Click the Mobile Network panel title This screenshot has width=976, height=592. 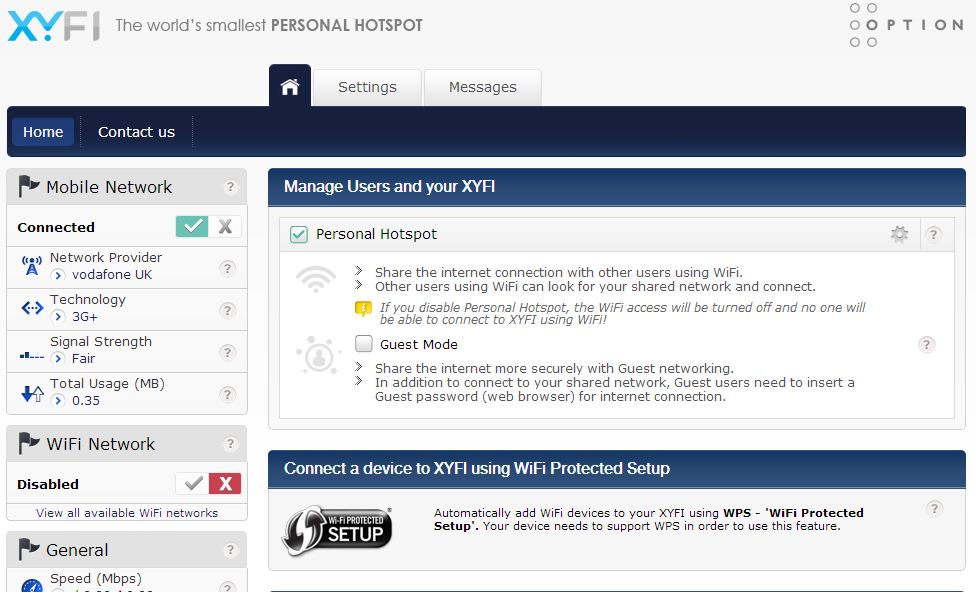(109, 187)
